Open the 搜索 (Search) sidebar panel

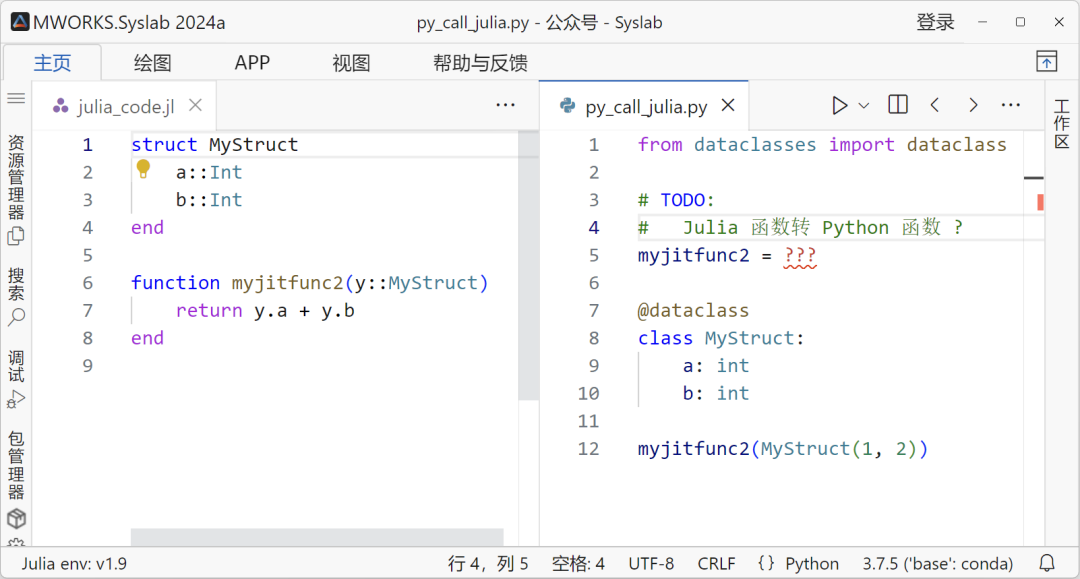click(16, 290)
